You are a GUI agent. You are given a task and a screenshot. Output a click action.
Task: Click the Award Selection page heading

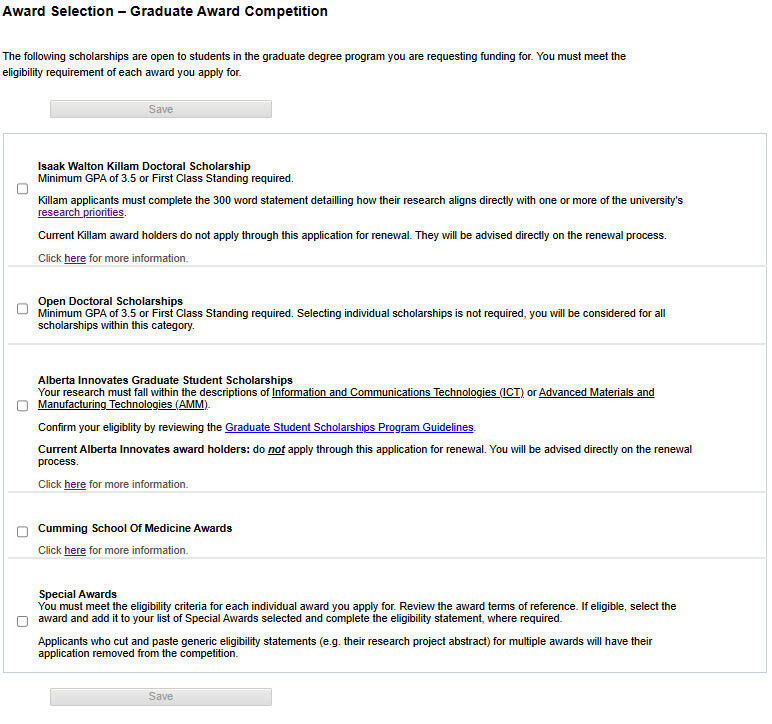pyautogui.click(x=165, y=12)
